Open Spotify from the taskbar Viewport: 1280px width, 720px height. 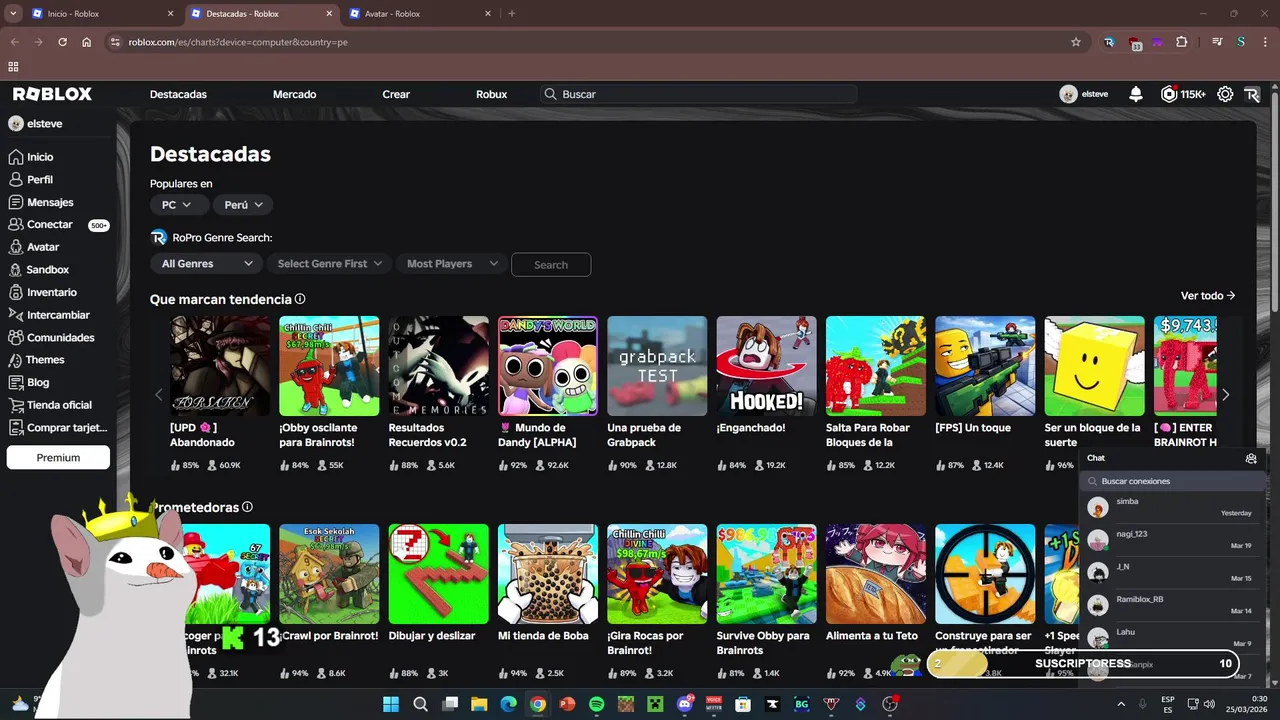tap(597, 704)
